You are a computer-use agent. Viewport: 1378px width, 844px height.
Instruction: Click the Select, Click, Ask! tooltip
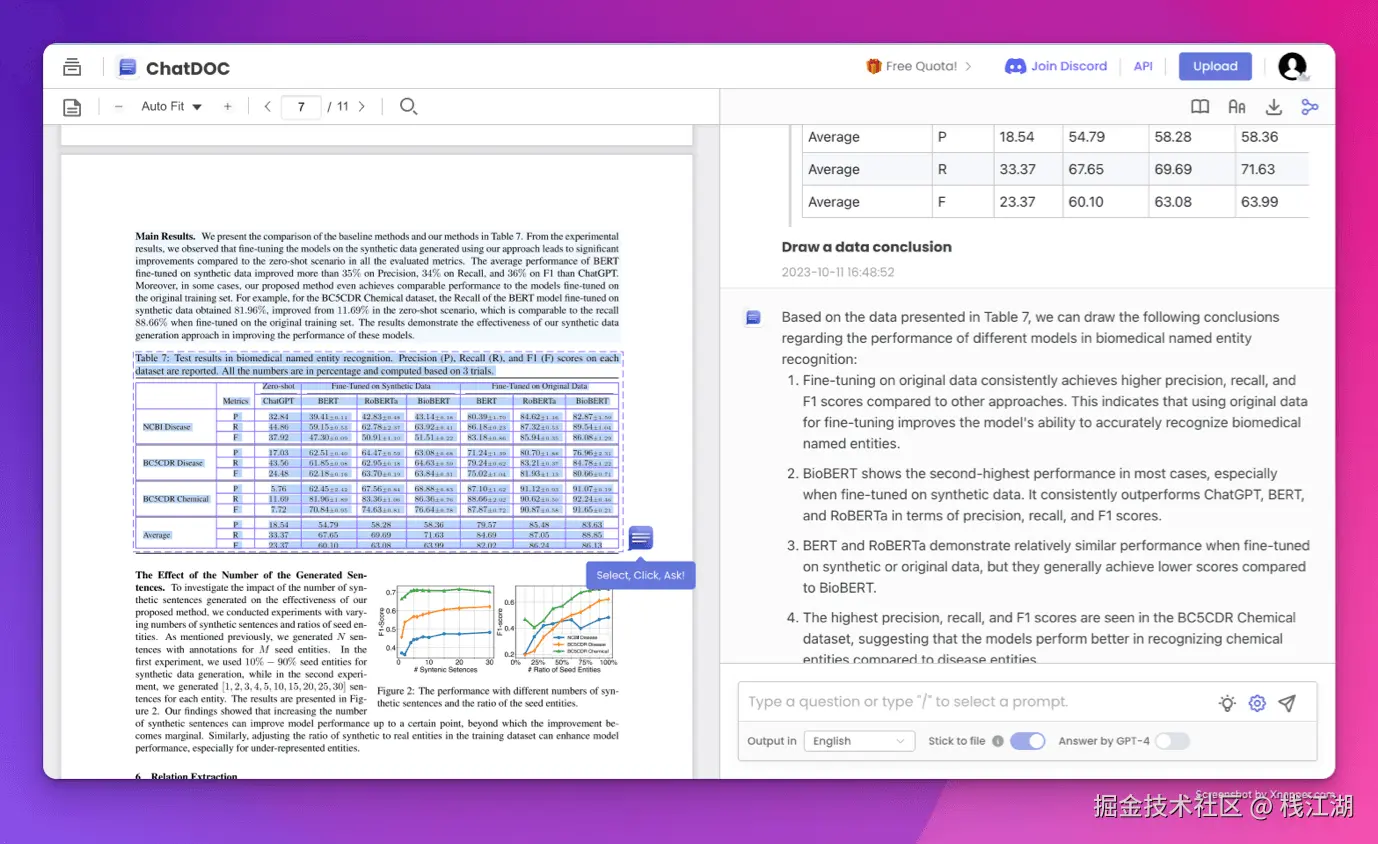tap(640, 575)
